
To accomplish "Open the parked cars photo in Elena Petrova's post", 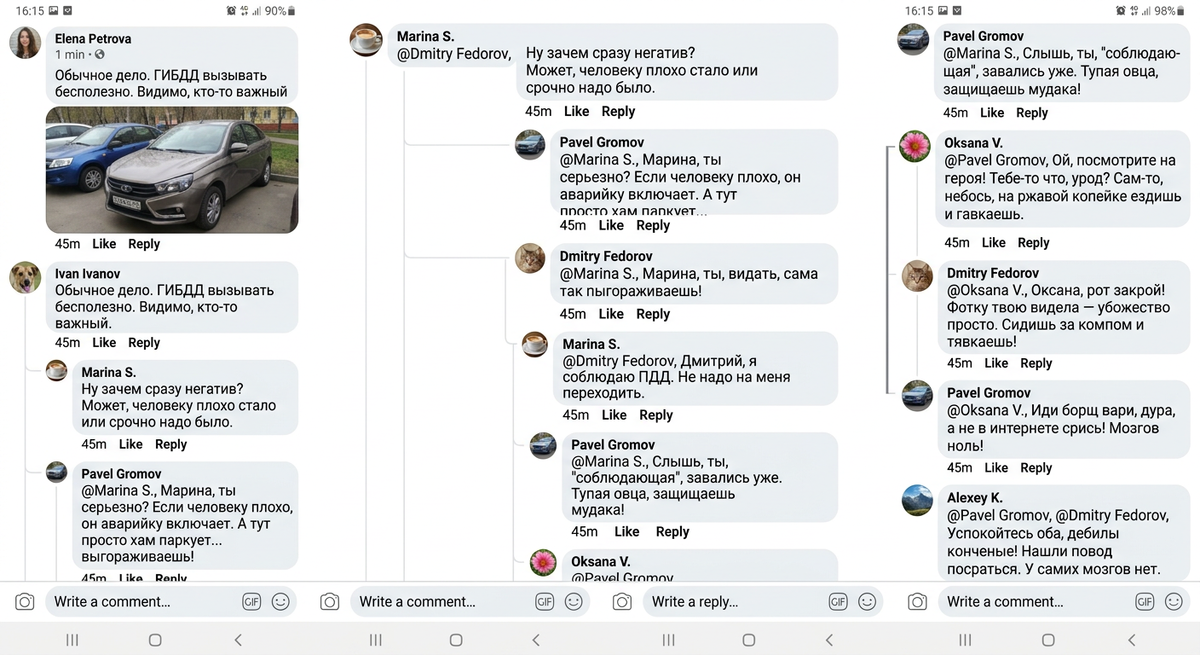I will point(172,170).
